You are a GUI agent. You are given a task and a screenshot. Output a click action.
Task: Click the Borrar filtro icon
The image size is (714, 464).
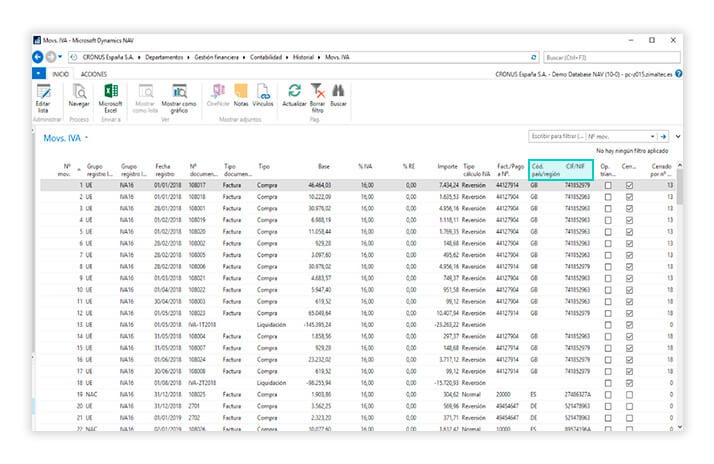[318, 92]
